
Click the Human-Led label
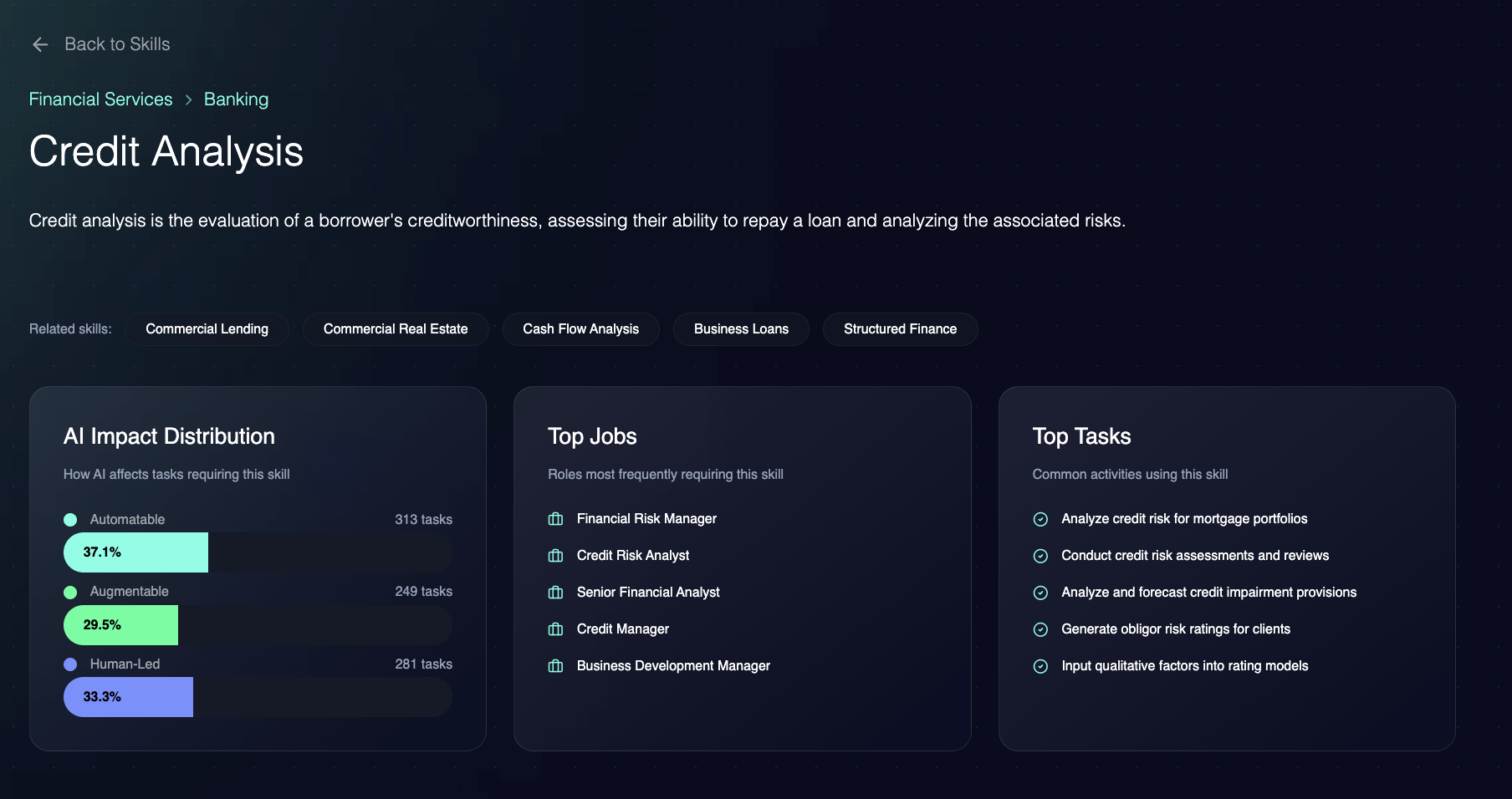125,664
